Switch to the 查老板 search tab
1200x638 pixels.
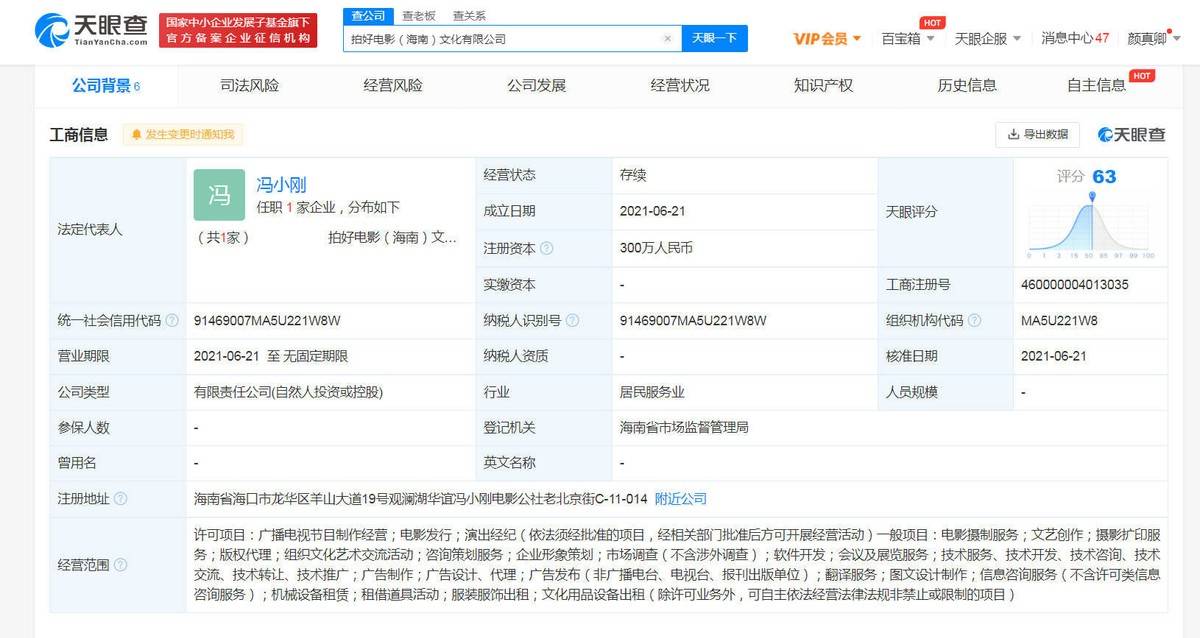418,15
